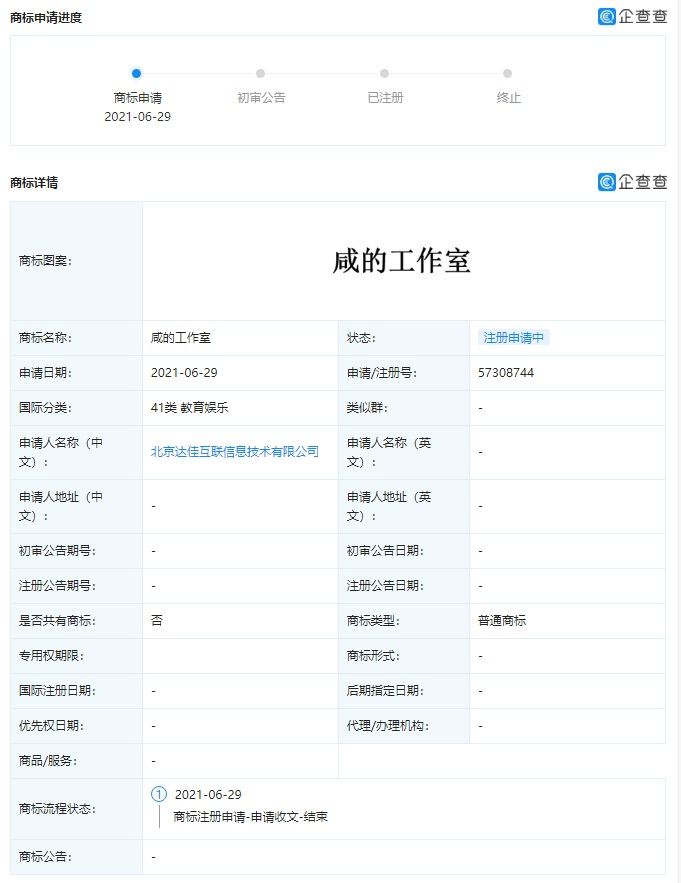Screen dimensions: 681x883
Task: Click the 状态 field label
Action: [361, 338]
